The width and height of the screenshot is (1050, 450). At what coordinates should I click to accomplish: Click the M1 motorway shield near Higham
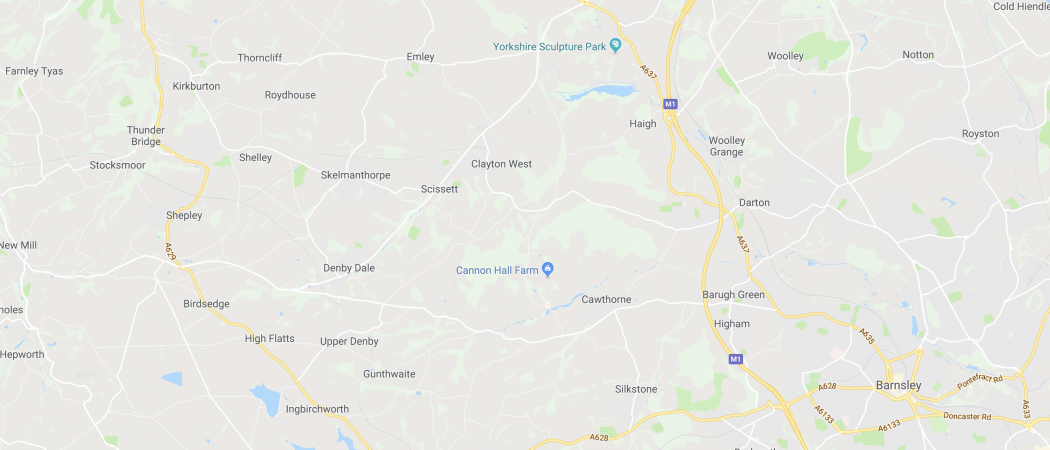click(736, 360)
